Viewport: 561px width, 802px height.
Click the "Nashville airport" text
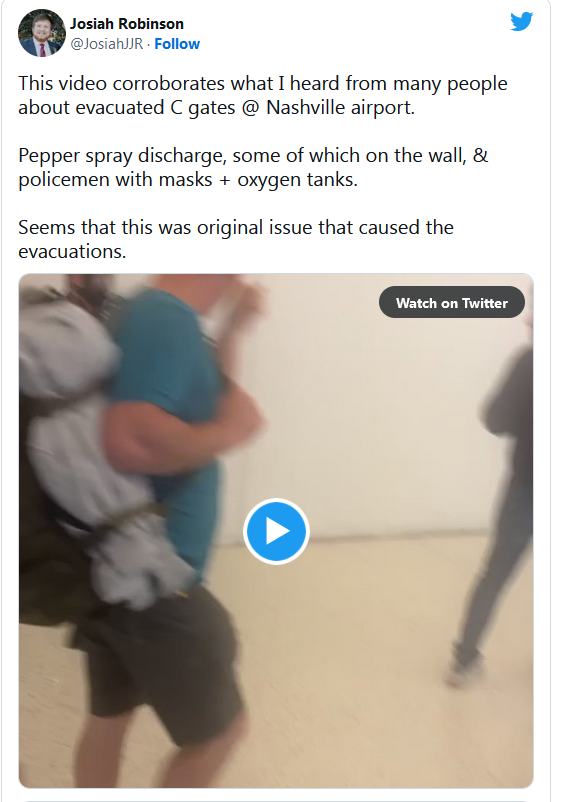click(x=340, y=108)
